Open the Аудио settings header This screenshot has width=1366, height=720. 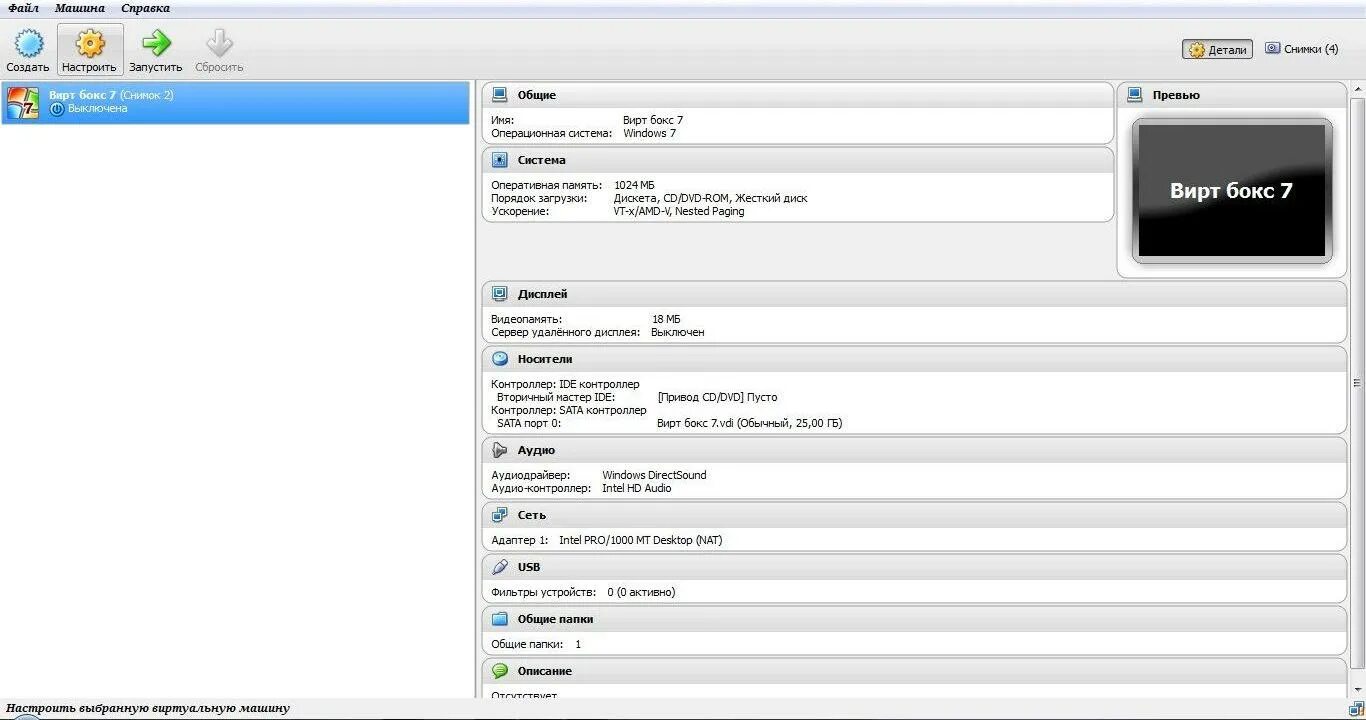click(915, 450)
